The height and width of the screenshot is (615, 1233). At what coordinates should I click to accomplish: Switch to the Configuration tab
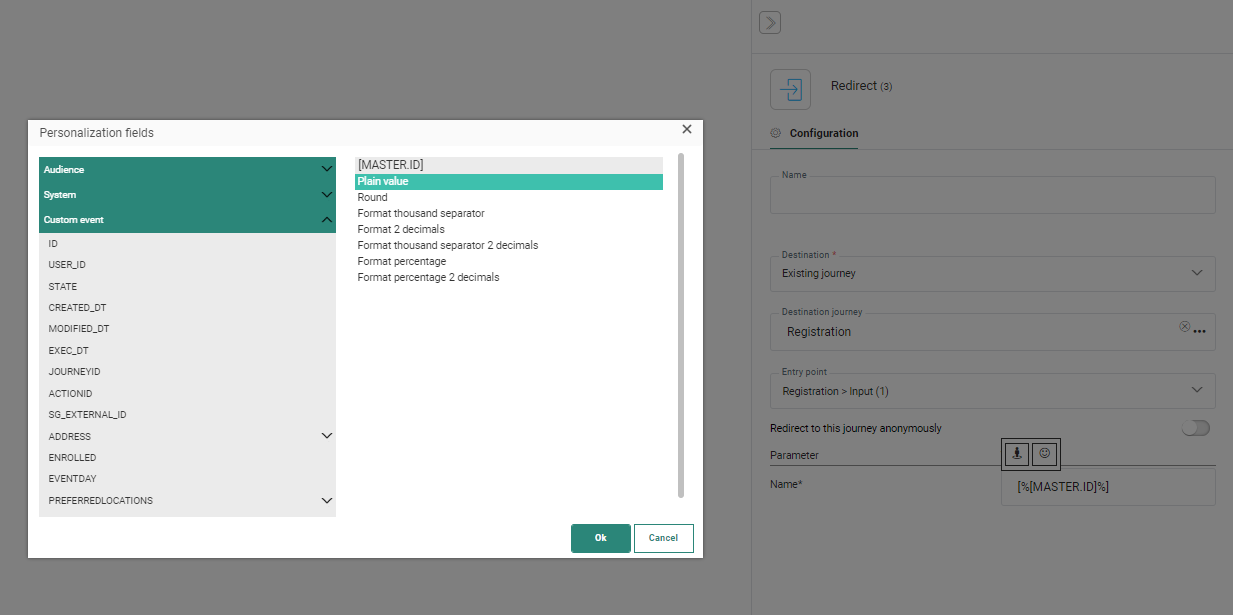pos(823,133)
